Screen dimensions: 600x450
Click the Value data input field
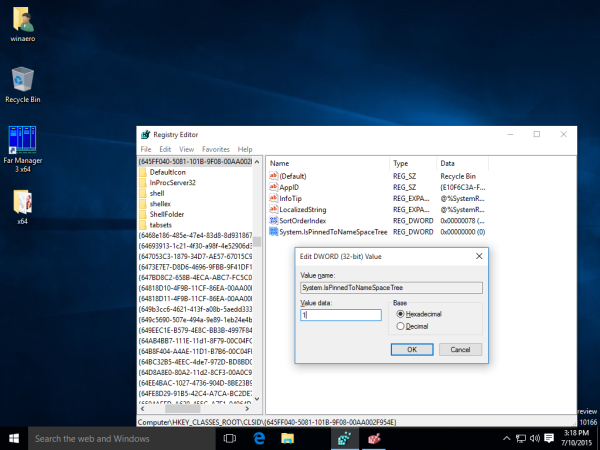(341, 315)
